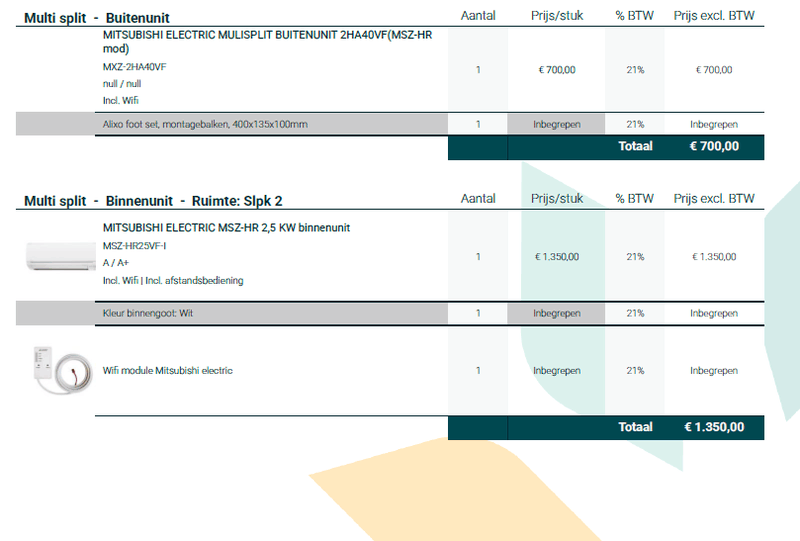Click the 'Aantal' column header in Buitenunit table
This screenshot has height=541, width=800.
[x=478, y=16]
